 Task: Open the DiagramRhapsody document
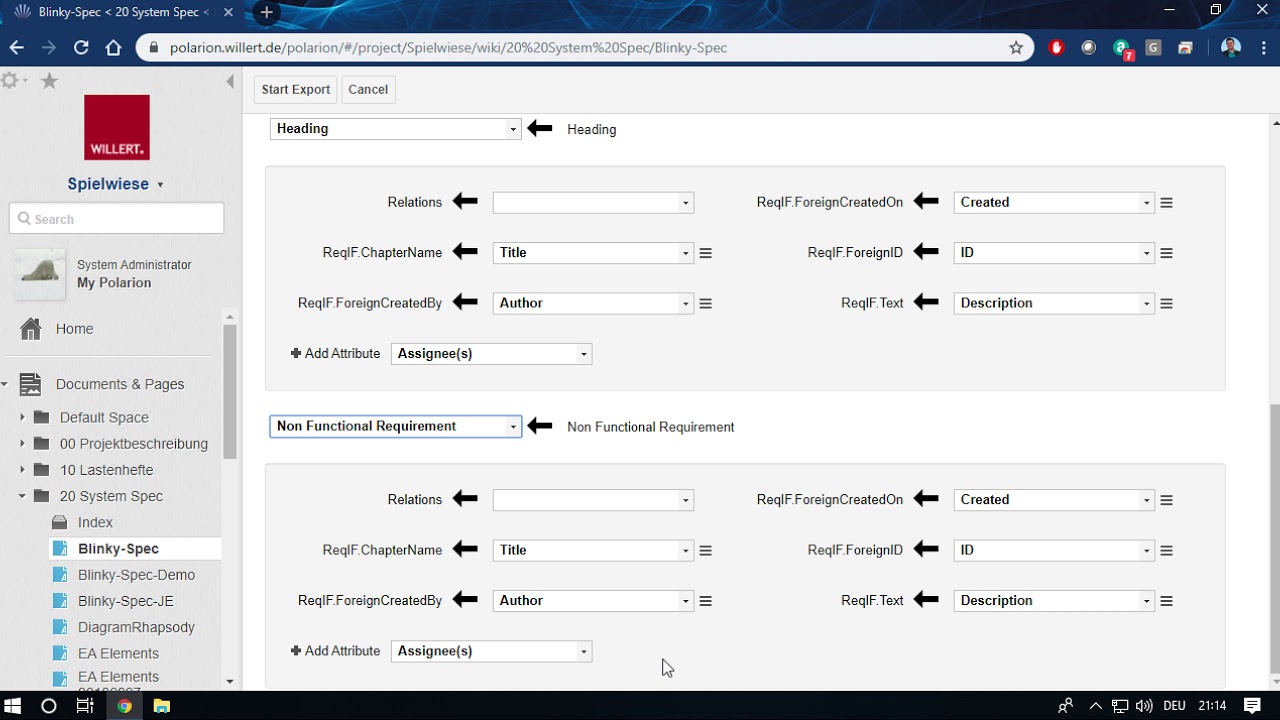(136, 627)
